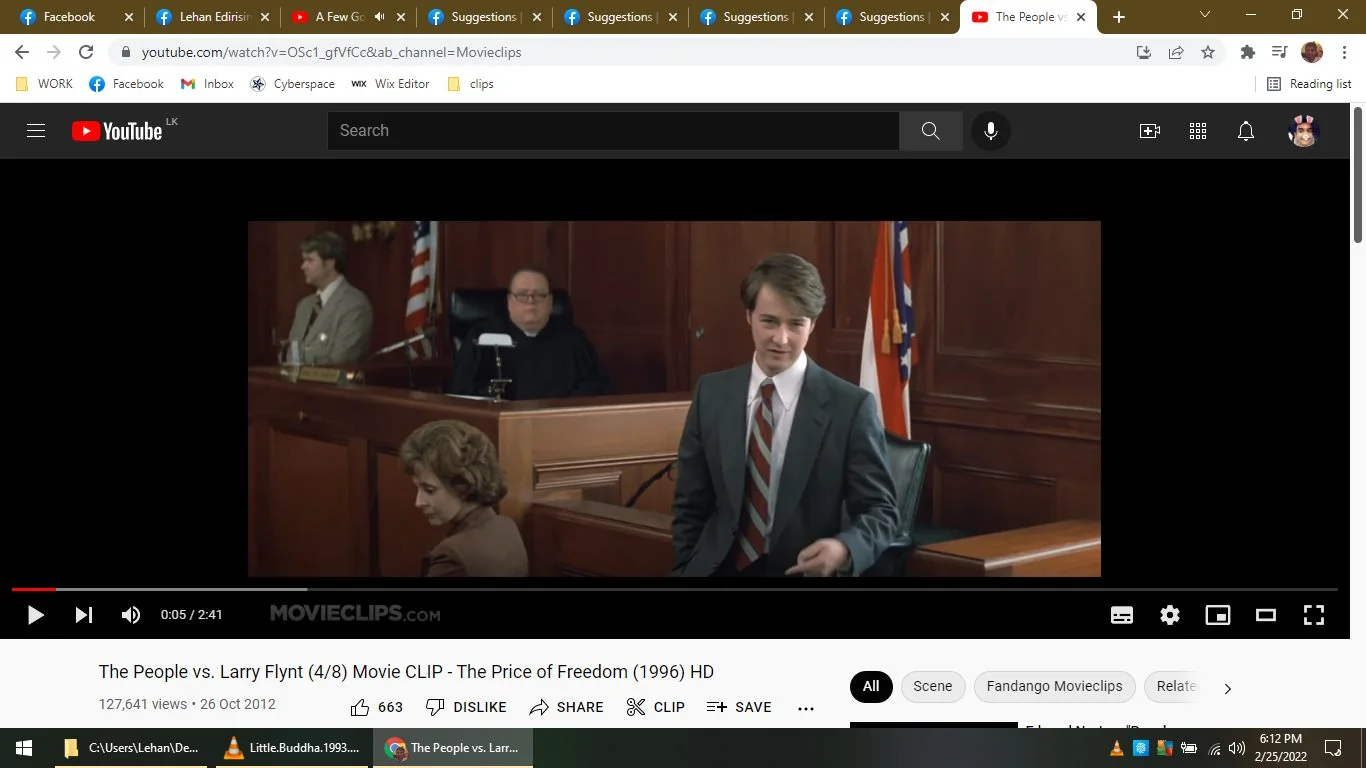Open video player settings gear

[x=1170, y=615]
